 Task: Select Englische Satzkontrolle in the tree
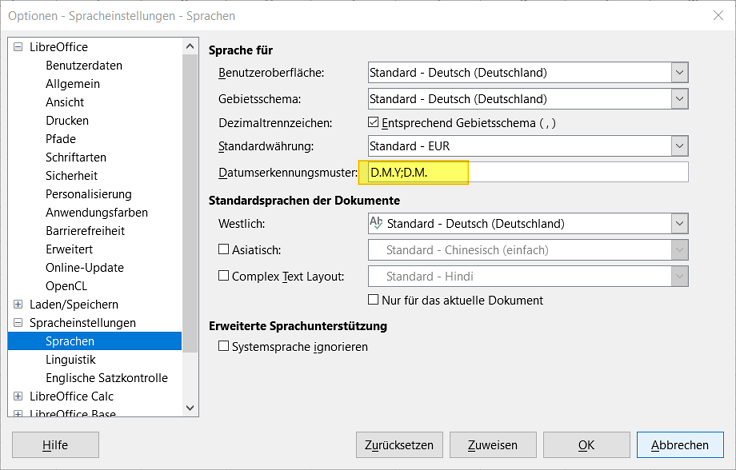(x=107, y=378)
